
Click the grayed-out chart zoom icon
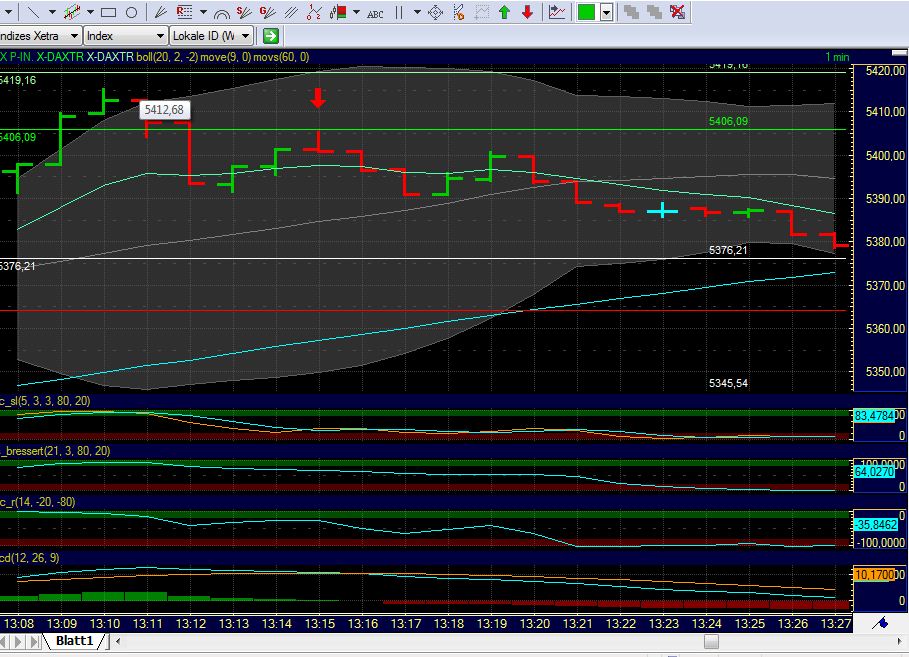pyautogui.click(x=481, y=12)
